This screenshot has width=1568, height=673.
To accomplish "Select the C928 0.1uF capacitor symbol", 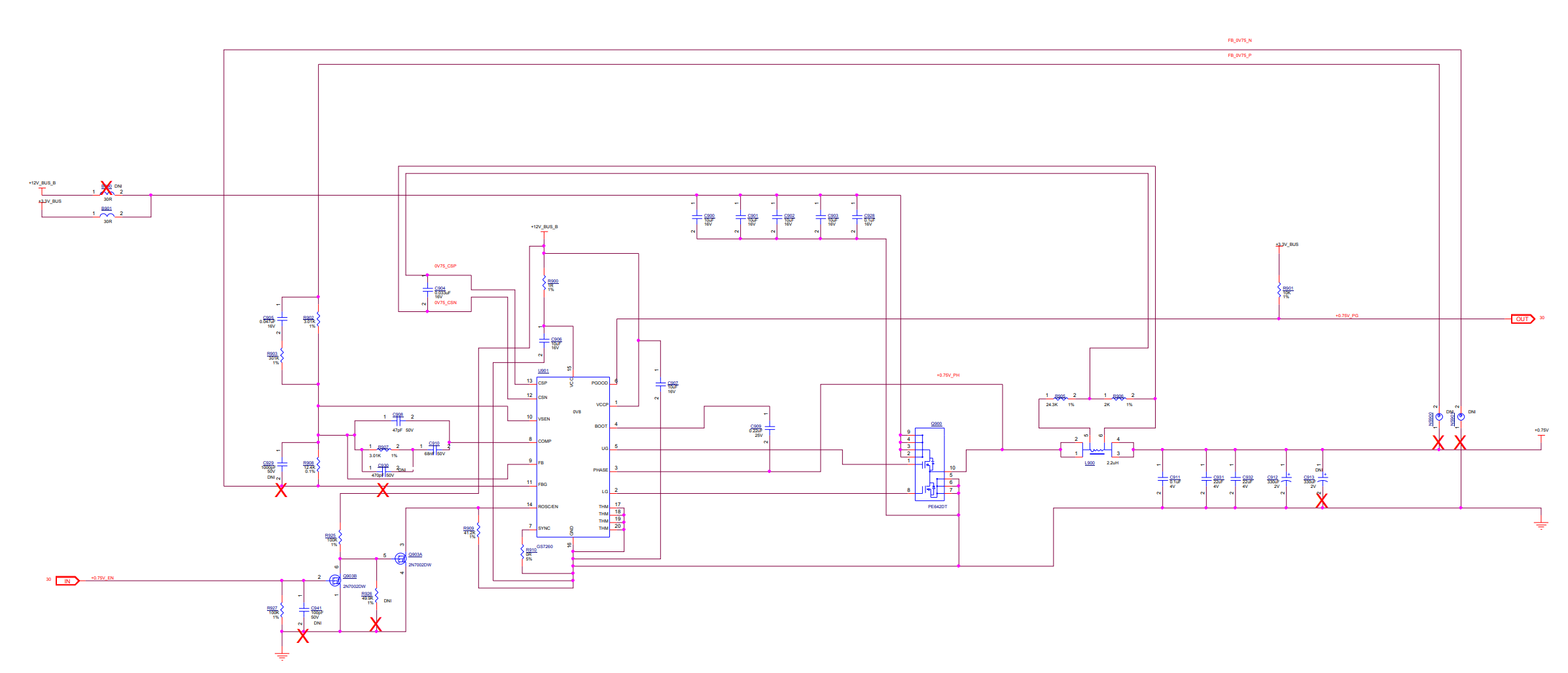I will [857, 218].
